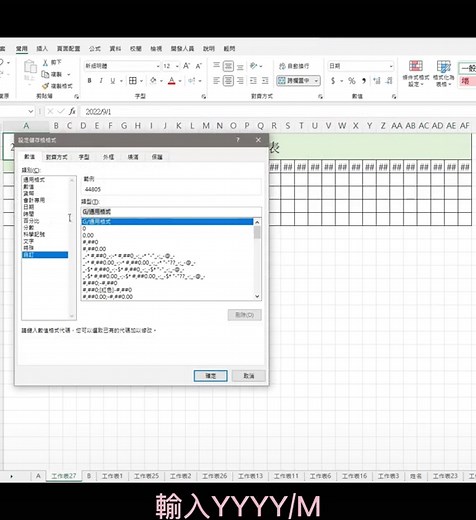
Task: Open the font size 12 dropdown
Action: coord(177,66)
